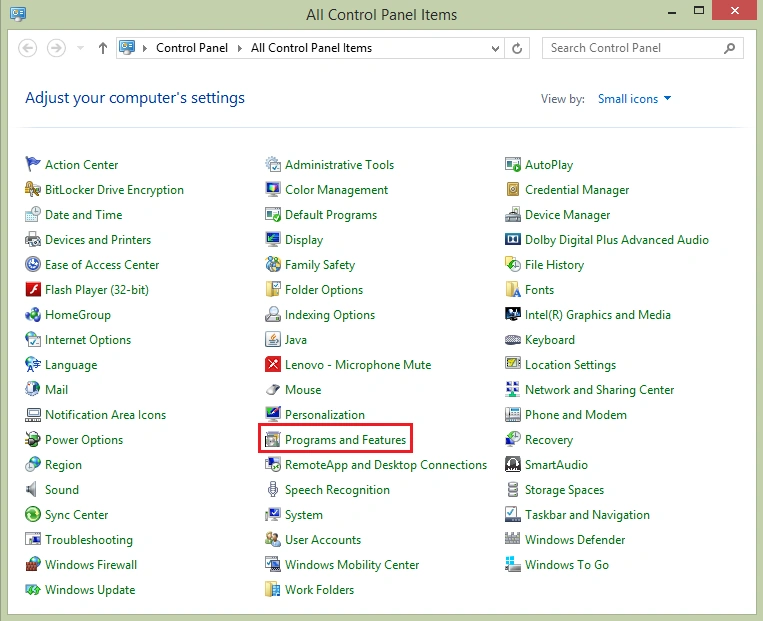Screen dimensions: 763x621
Task: Open the SmartAudio headphones icon
Action: pyautogui.click(x=512, y=464)
